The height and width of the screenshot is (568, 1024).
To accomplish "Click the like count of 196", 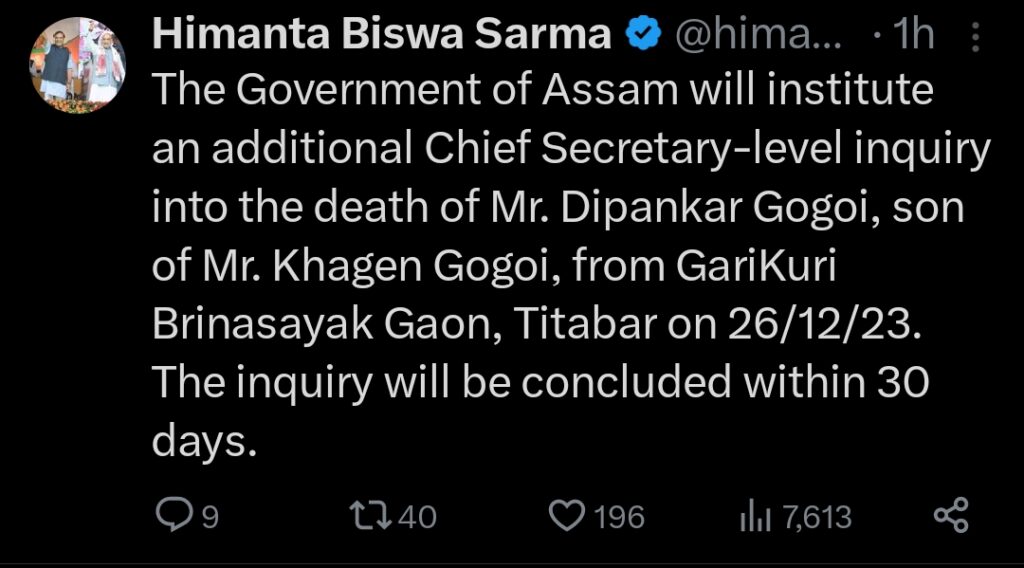I will (620, 517).
